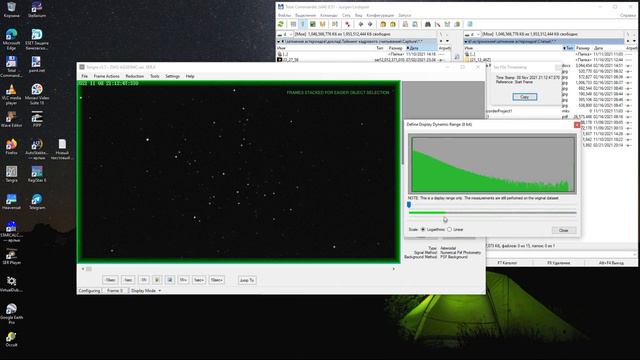Screen dimensions: 640x360
Task: Open the Recycle Bin desktop icon
Action: tap(11, 10)
